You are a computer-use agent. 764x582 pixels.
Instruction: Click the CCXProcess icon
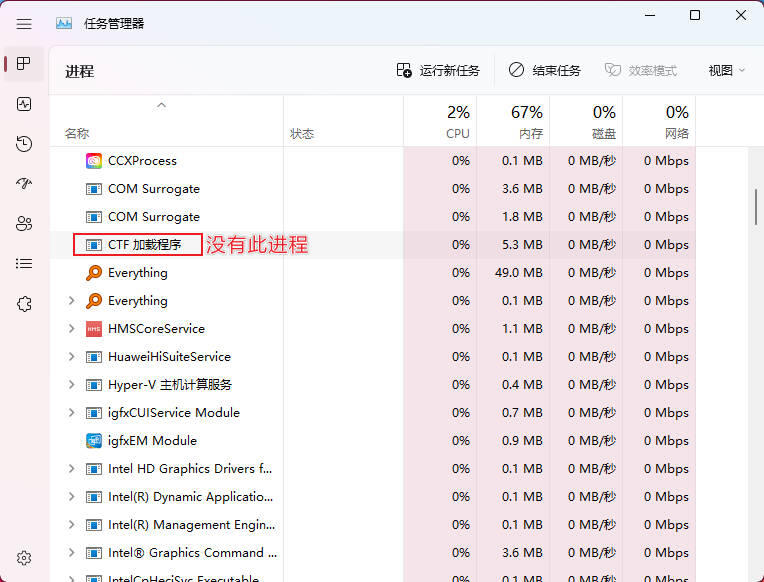[94, 161]
